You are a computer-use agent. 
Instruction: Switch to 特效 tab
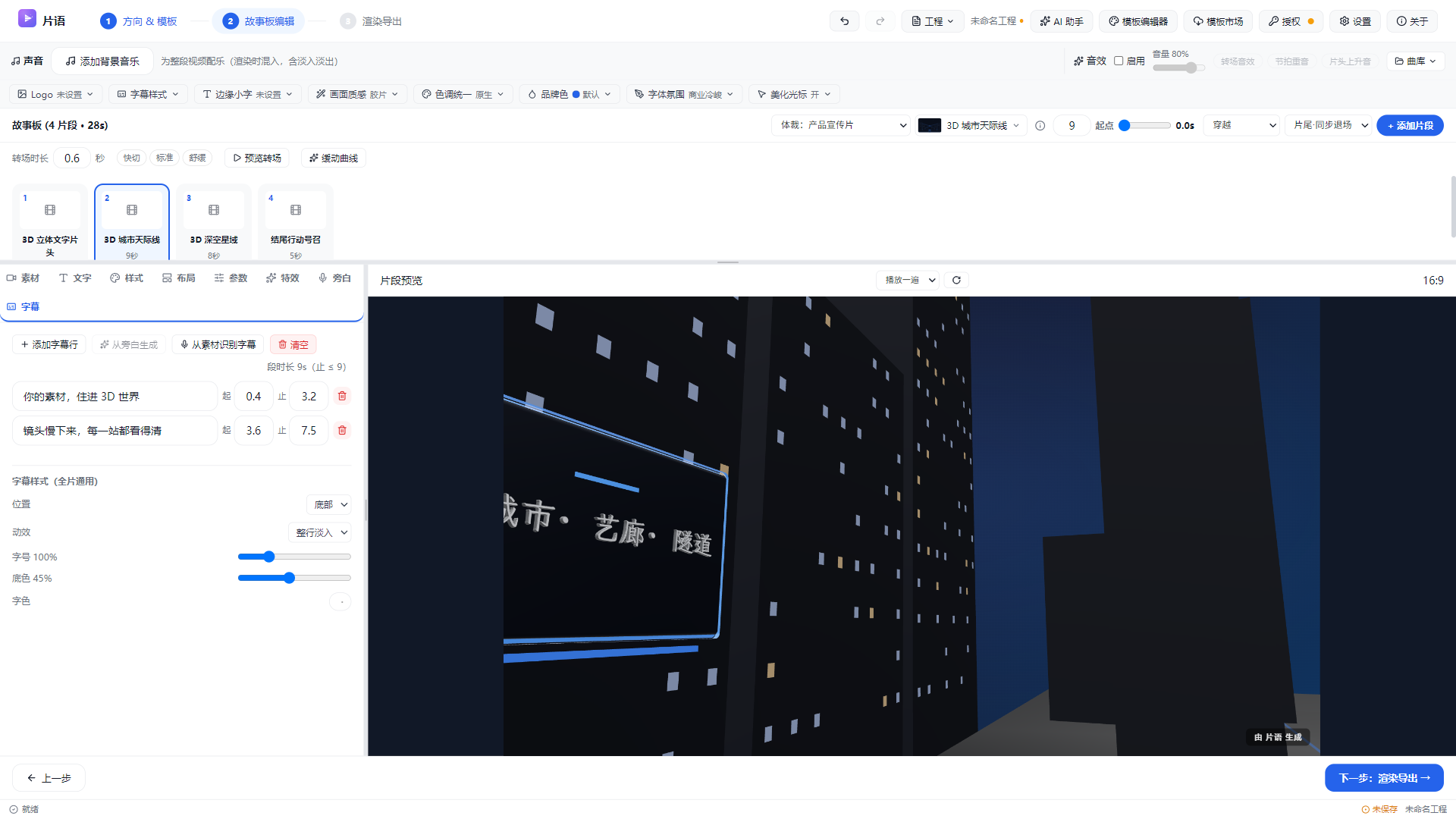283,278
